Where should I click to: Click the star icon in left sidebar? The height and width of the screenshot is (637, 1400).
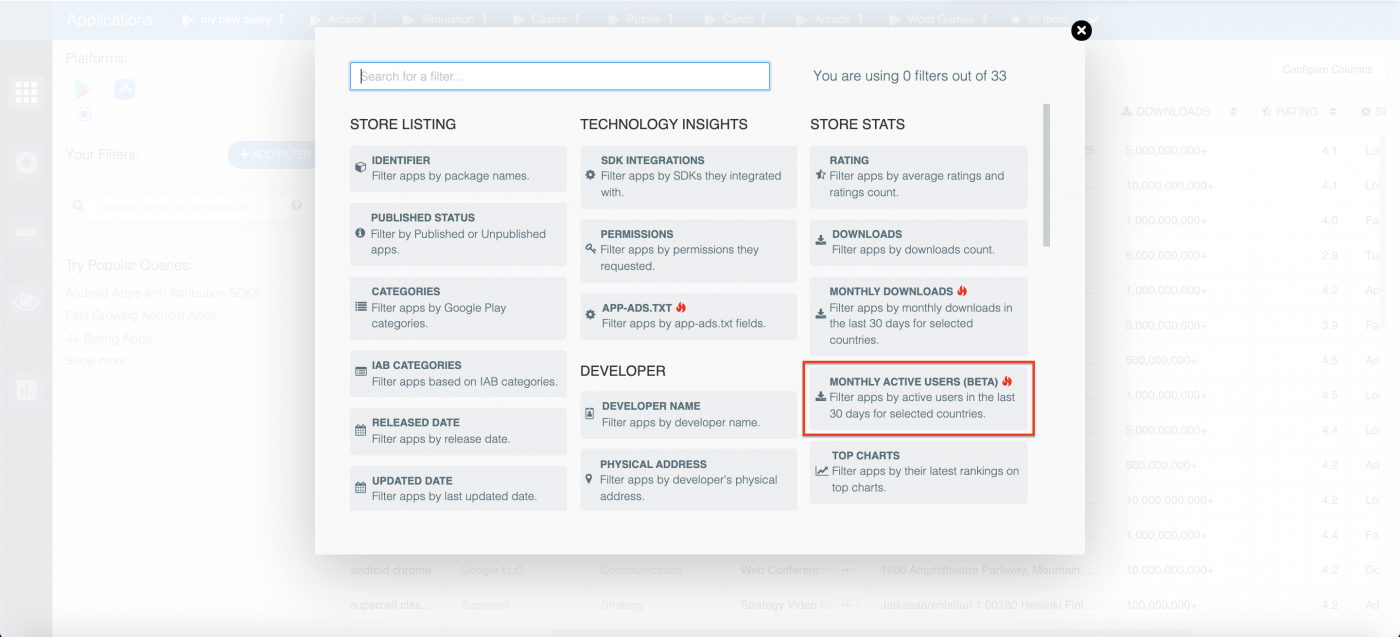tap(25, 162)
